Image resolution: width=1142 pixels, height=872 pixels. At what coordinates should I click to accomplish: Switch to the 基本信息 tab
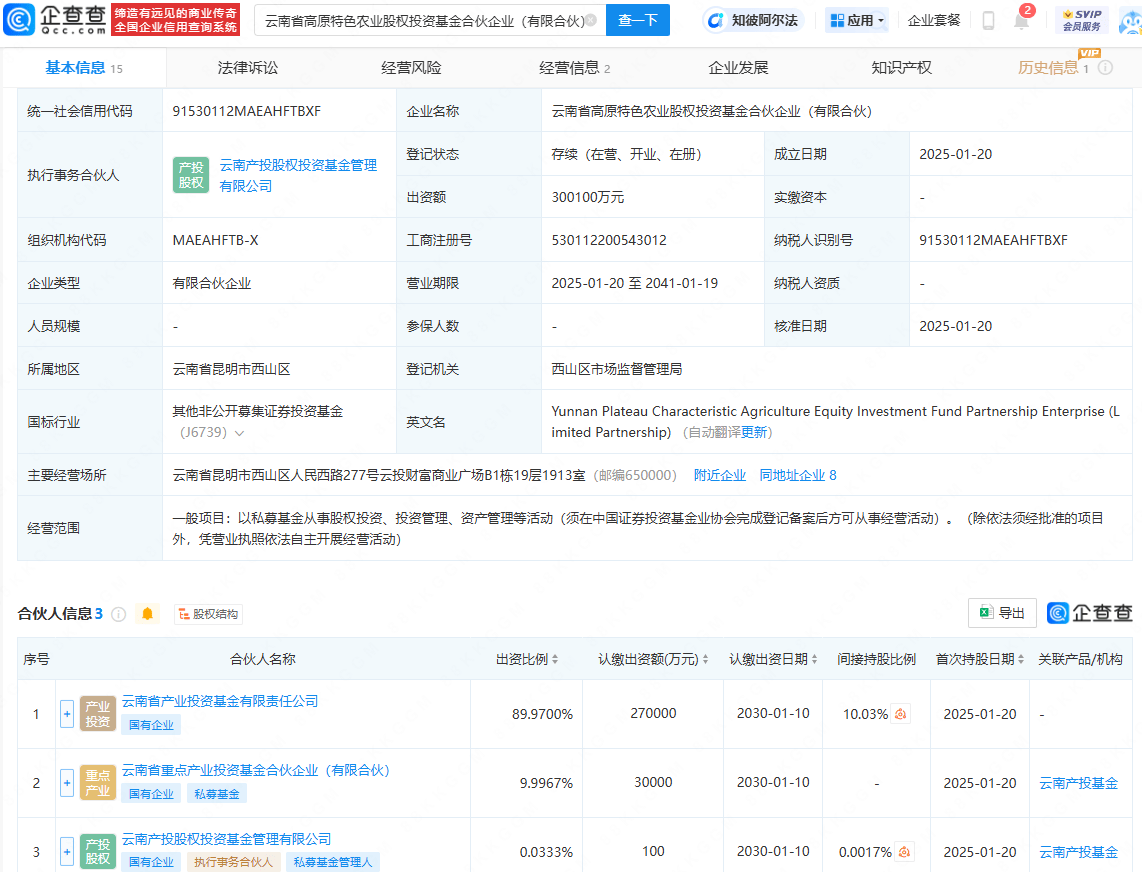point(84,68)
